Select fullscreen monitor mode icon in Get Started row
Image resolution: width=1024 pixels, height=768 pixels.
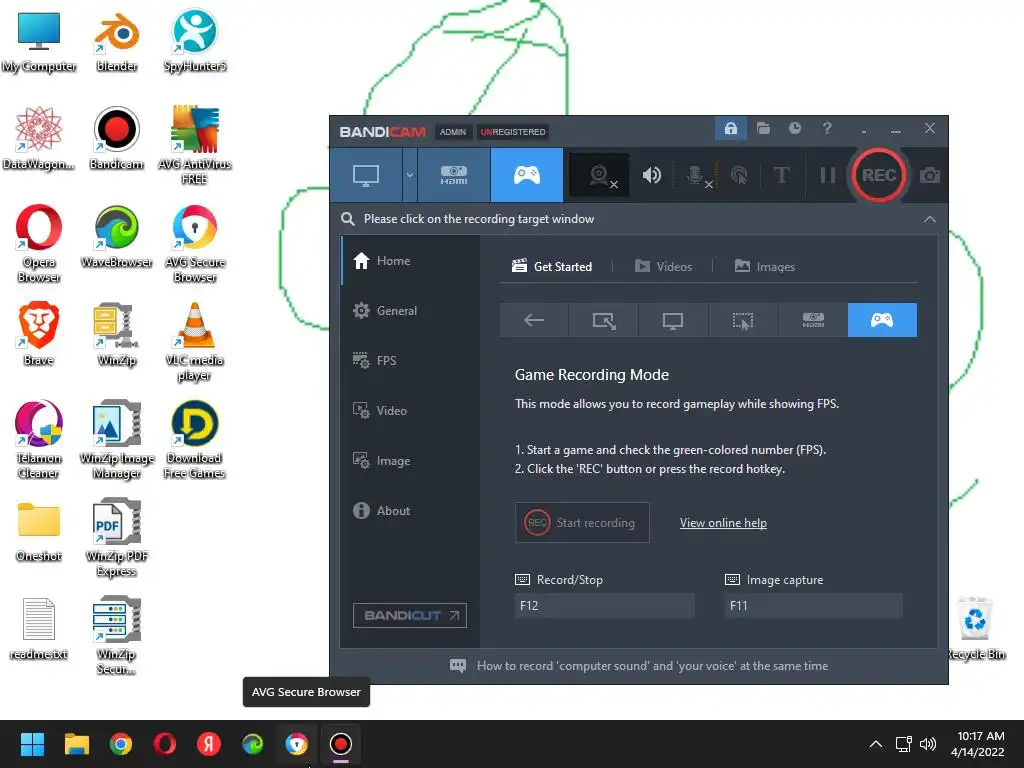[x=673, y=320]
